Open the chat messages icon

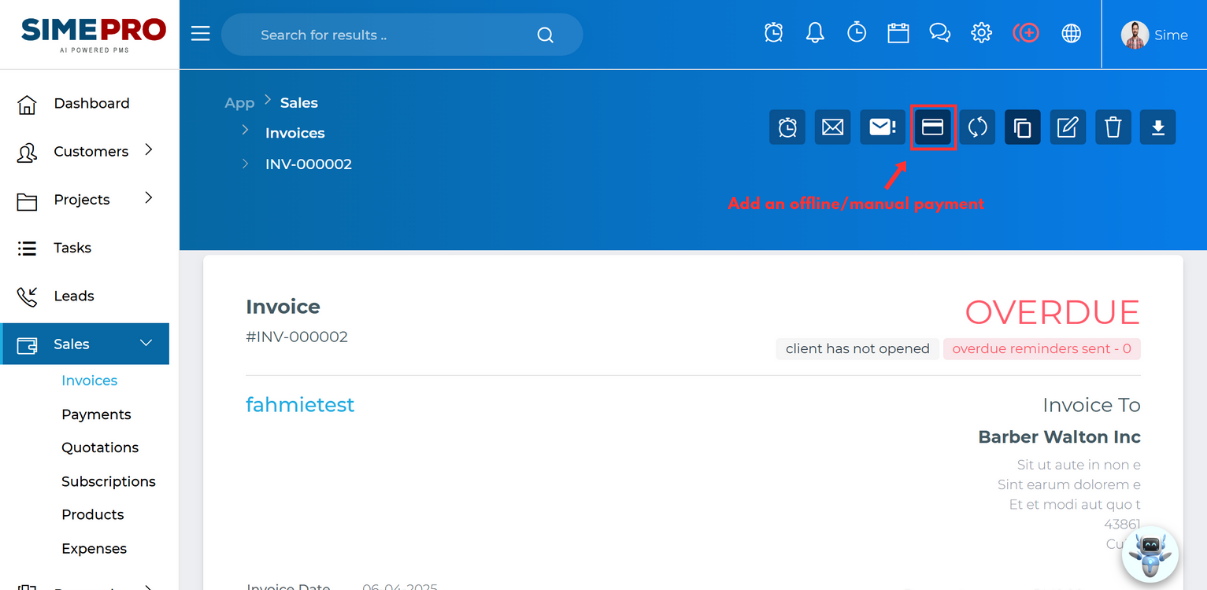click(x=940, y=33)
